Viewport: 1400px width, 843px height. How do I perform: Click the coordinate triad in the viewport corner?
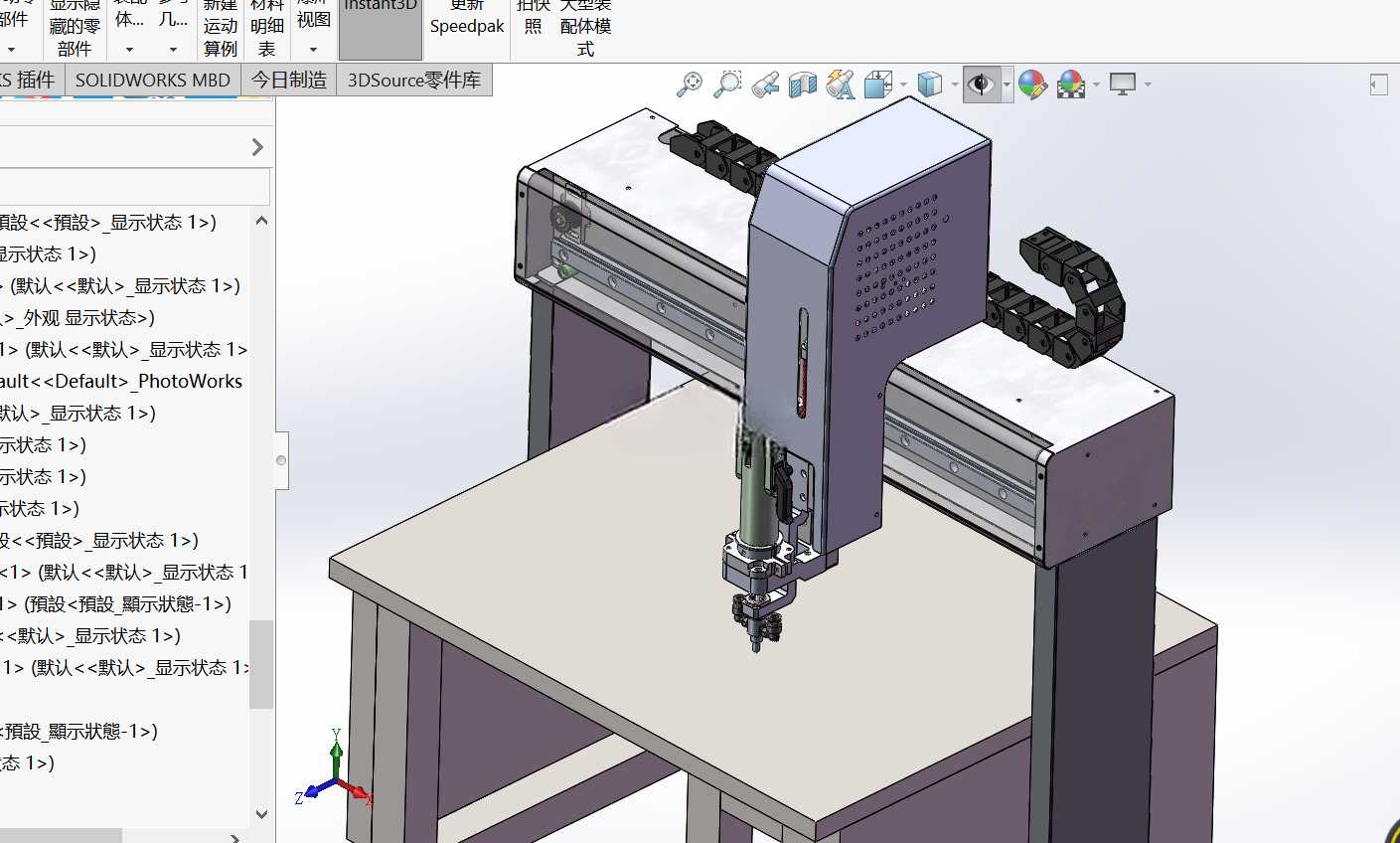[x=333, y=769]
